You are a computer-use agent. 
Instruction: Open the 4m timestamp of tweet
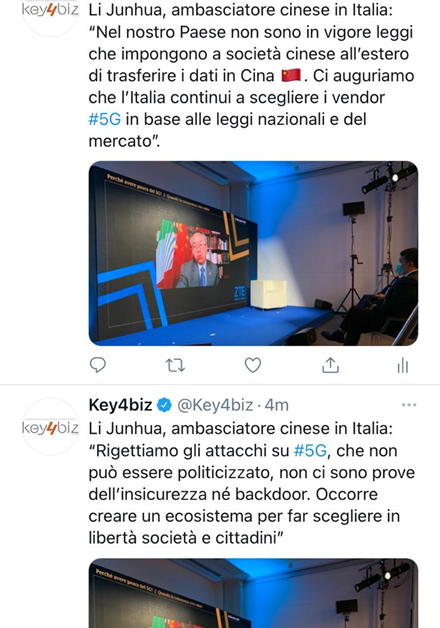coord(277,405)
